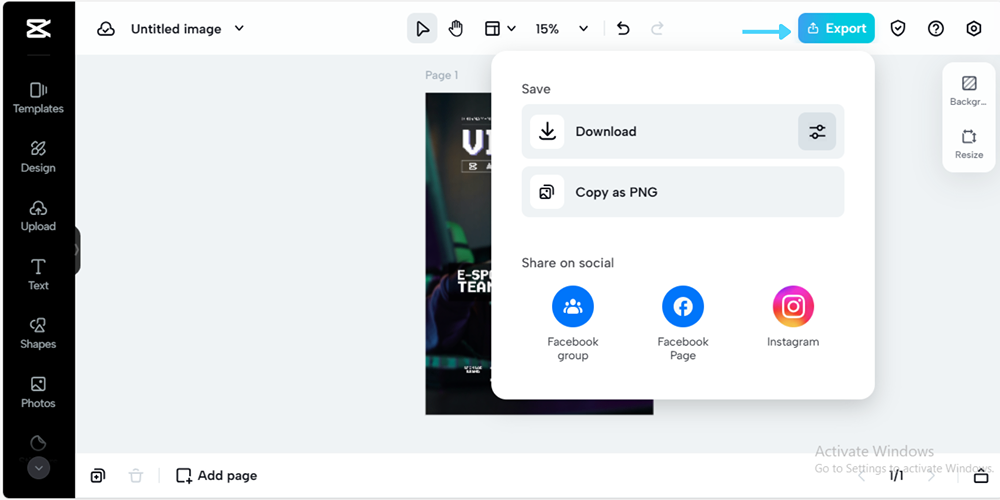Expand the layout options dropdown arrow
This screenshot has height=500, width=1000.
511,29
